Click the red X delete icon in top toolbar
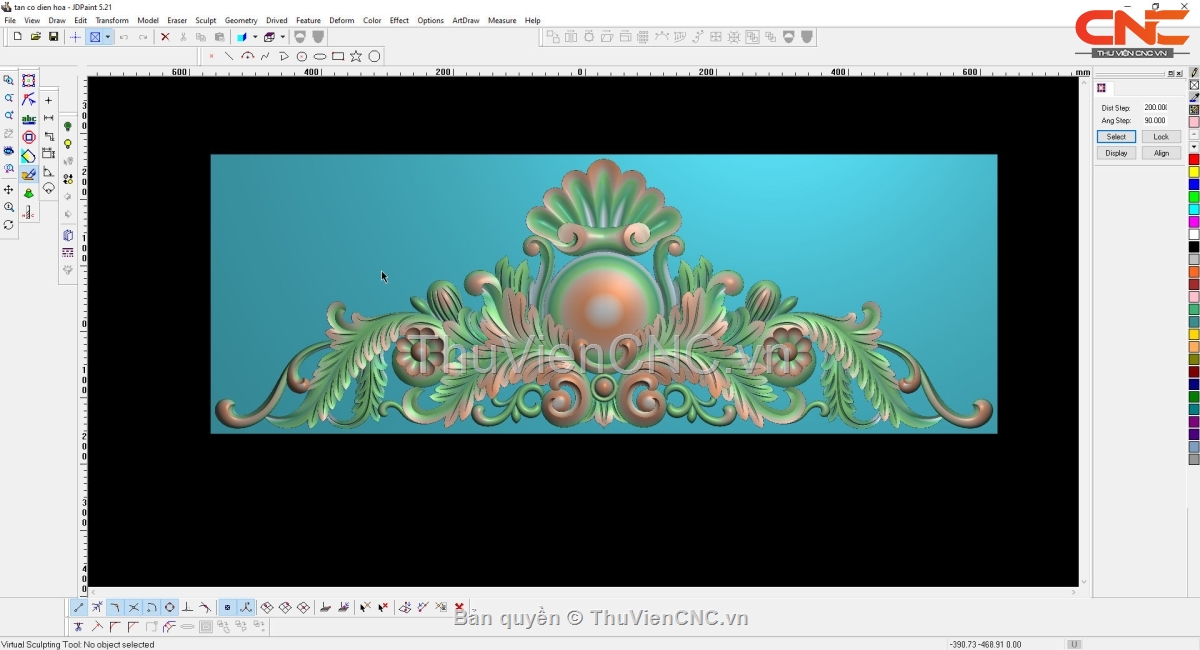Screen dimensions: 1200x650 coord(165,37)
